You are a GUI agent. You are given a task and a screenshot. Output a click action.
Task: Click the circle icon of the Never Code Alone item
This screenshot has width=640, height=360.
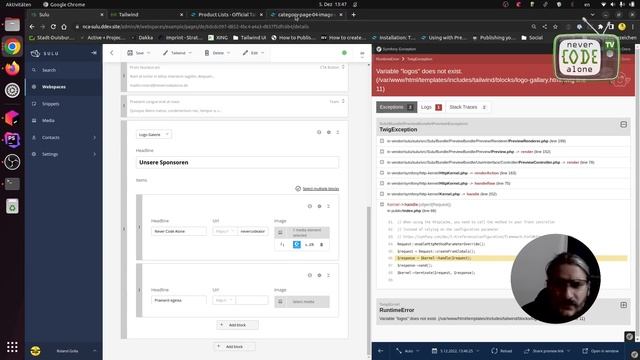(310, 206)
